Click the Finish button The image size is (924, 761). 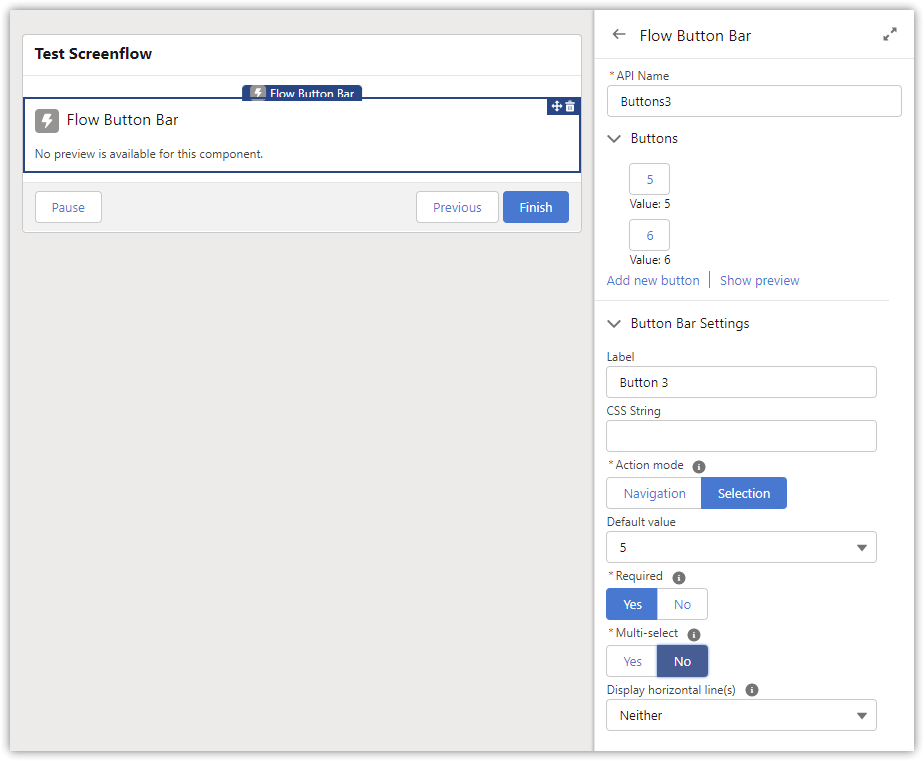536,207
